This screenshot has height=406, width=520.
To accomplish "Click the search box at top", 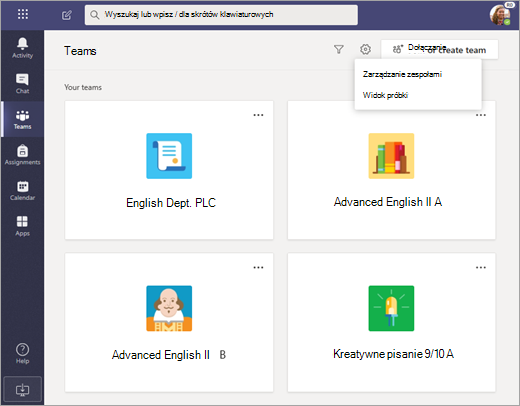I will tap(221, 15).
